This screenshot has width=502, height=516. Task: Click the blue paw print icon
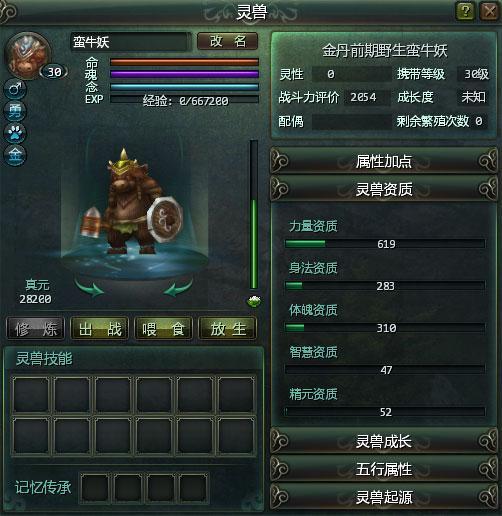15,133
